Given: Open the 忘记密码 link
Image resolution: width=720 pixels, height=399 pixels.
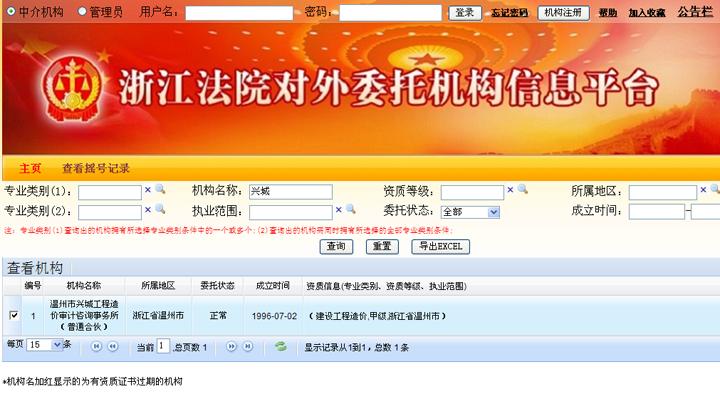Looking at the screenshot, I should 509,13.
